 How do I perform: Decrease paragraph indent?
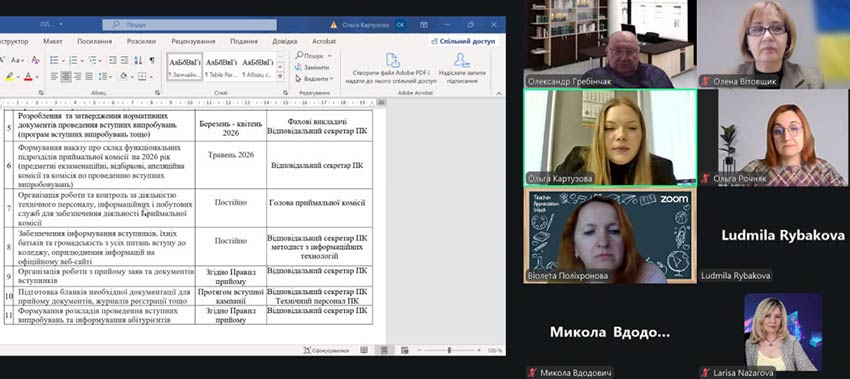(x=112, y=60)
